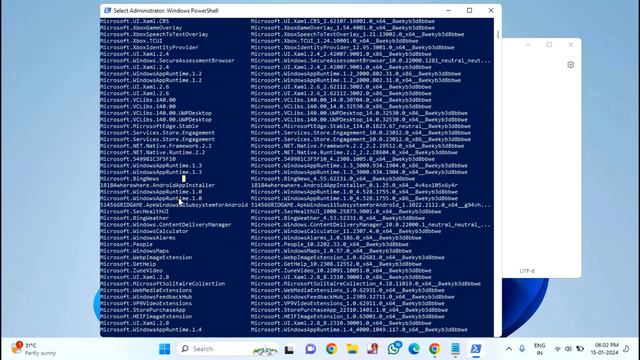Open Task View from the taskbar
This screenshot has width=640, height=360.
289,349
